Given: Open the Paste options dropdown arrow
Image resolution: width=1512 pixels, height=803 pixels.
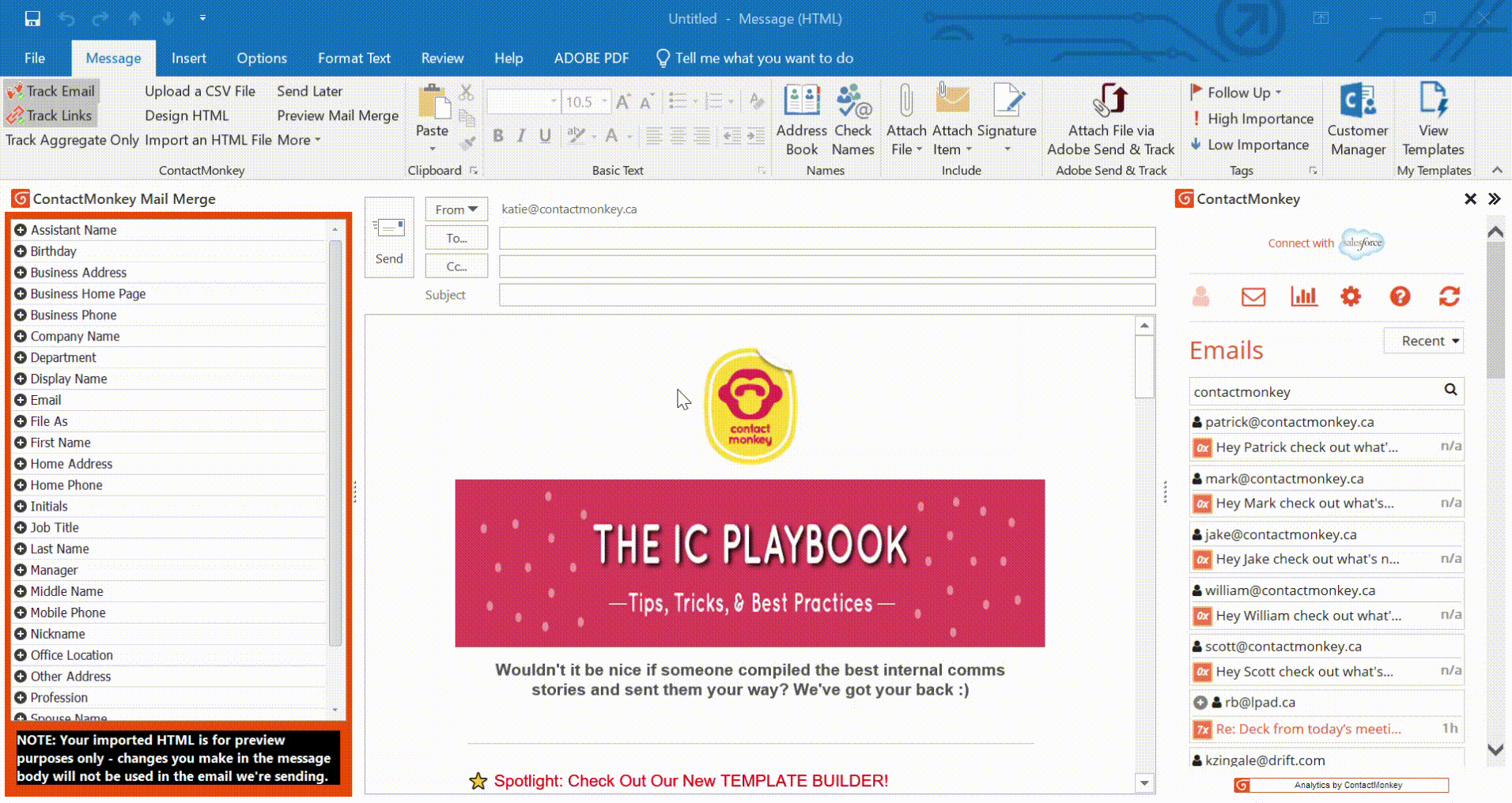Looking at the screenshot, I should click(x=433, y=149).
